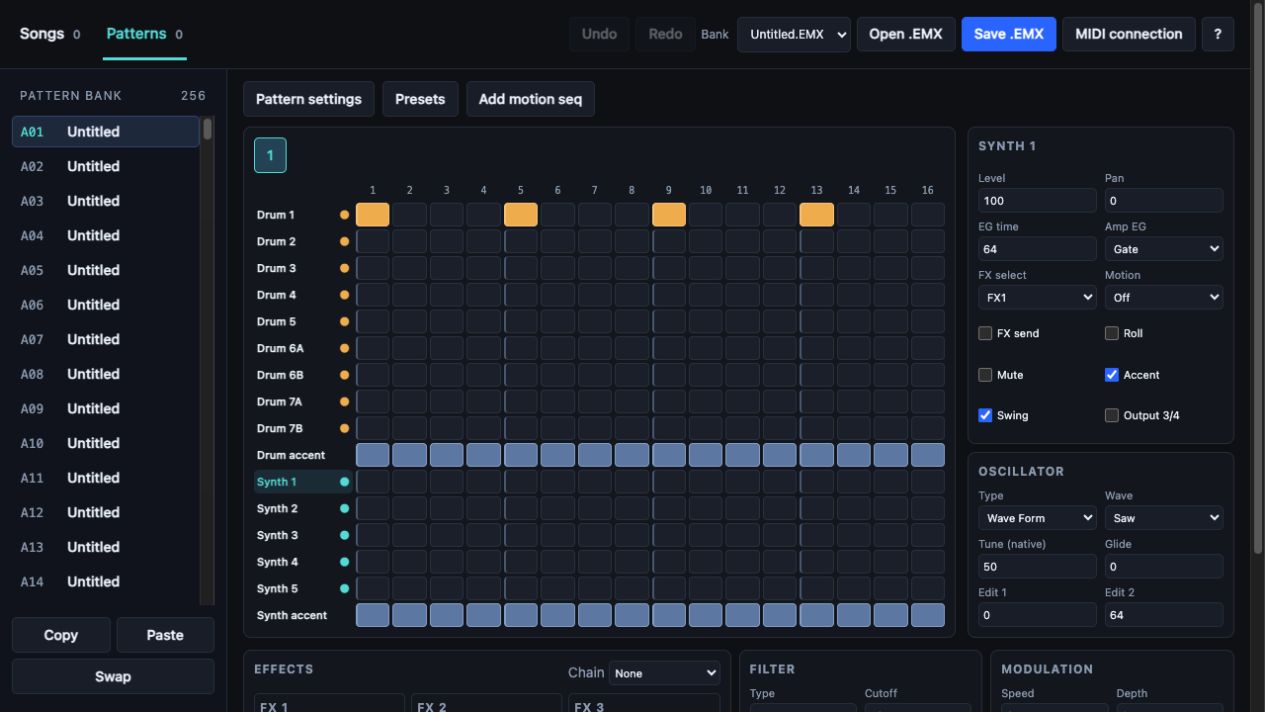Select pattern A02 Untitled

coord(106,166)
